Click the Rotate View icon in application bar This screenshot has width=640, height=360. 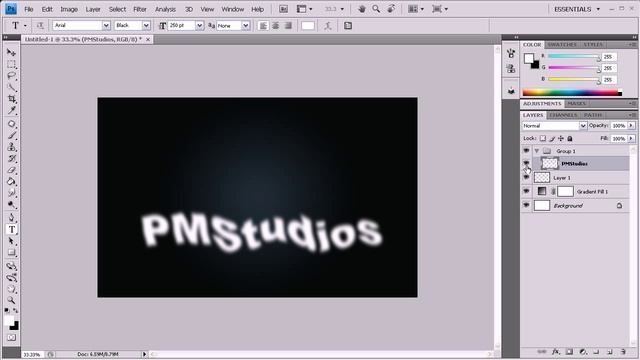[391, 9]
